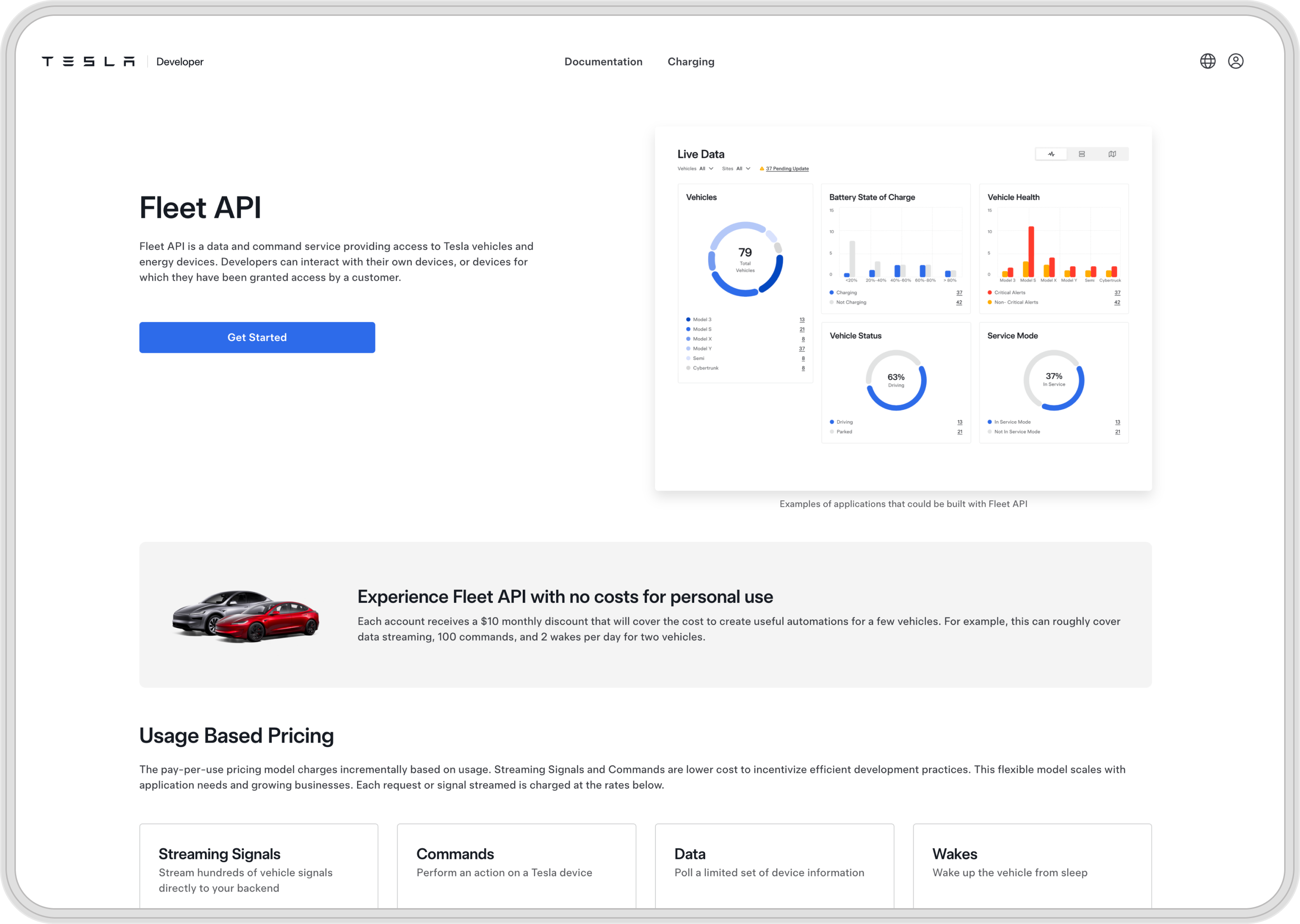Click the Cybertrunk legend label
Image resolution: width=1300 pixels, height=924 pixels.
[x=705, y=368]
